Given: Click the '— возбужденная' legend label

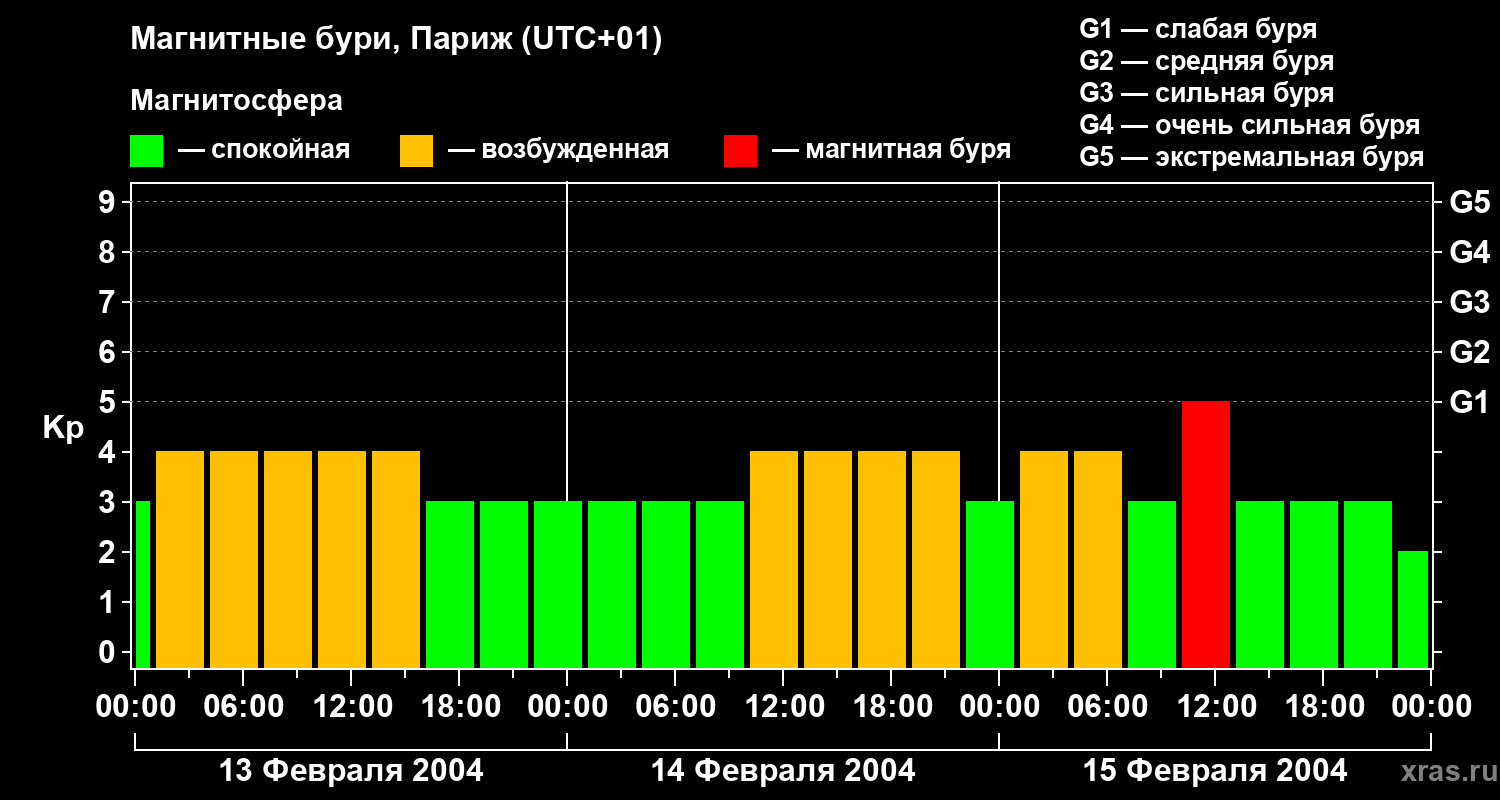Looking at the screenshot, I should click(558, 151).
